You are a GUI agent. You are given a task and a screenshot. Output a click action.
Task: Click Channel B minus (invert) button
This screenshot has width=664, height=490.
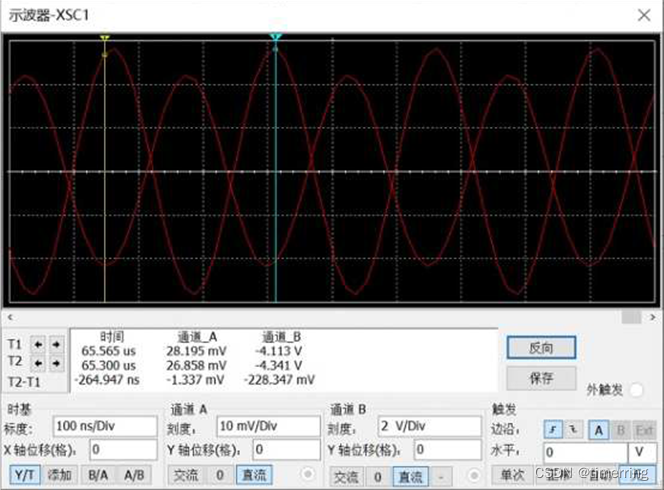pos(441,477)
